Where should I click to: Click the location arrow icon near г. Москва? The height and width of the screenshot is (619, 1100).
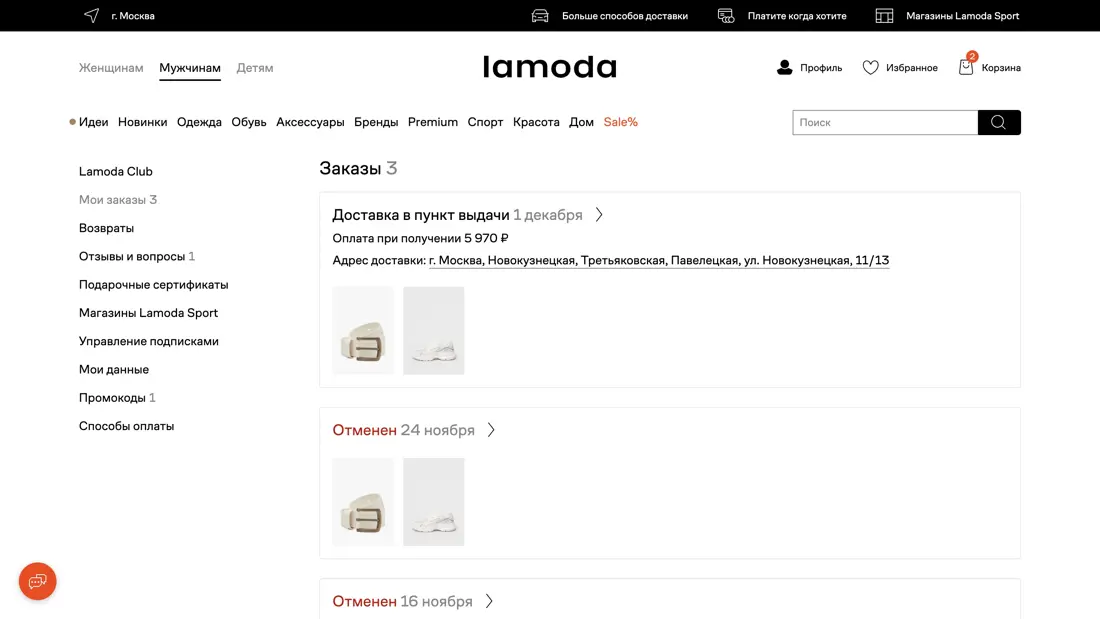coord(92,16)
